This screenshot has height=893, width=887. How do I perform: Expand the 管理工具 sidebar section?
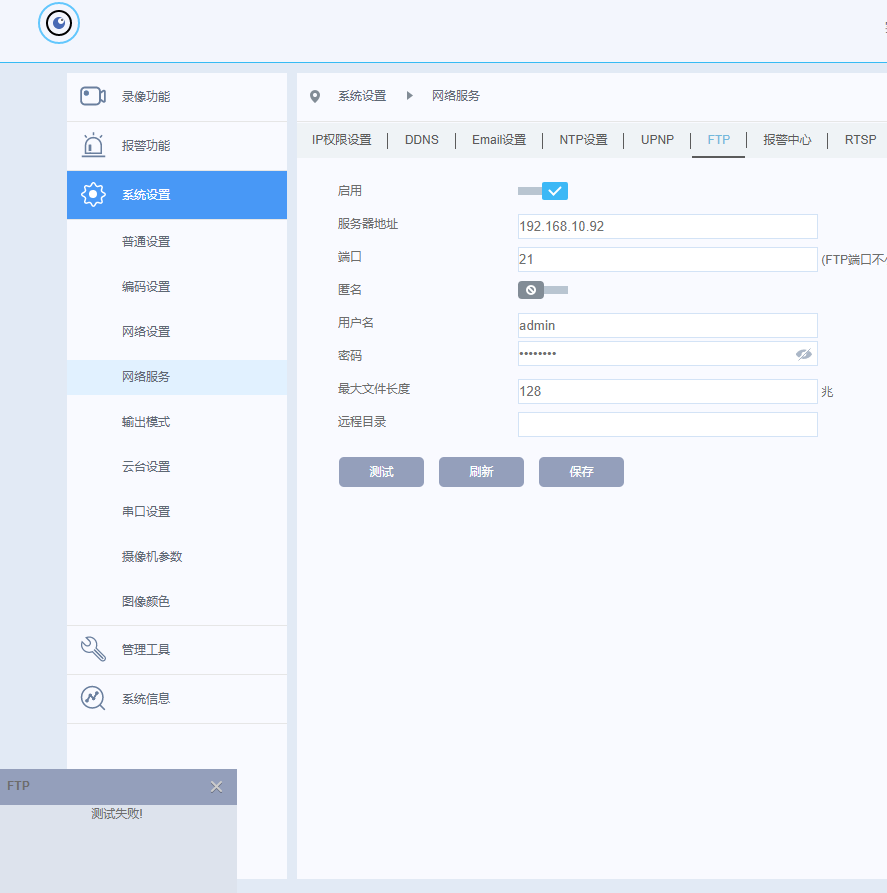(x=177, y=650)
